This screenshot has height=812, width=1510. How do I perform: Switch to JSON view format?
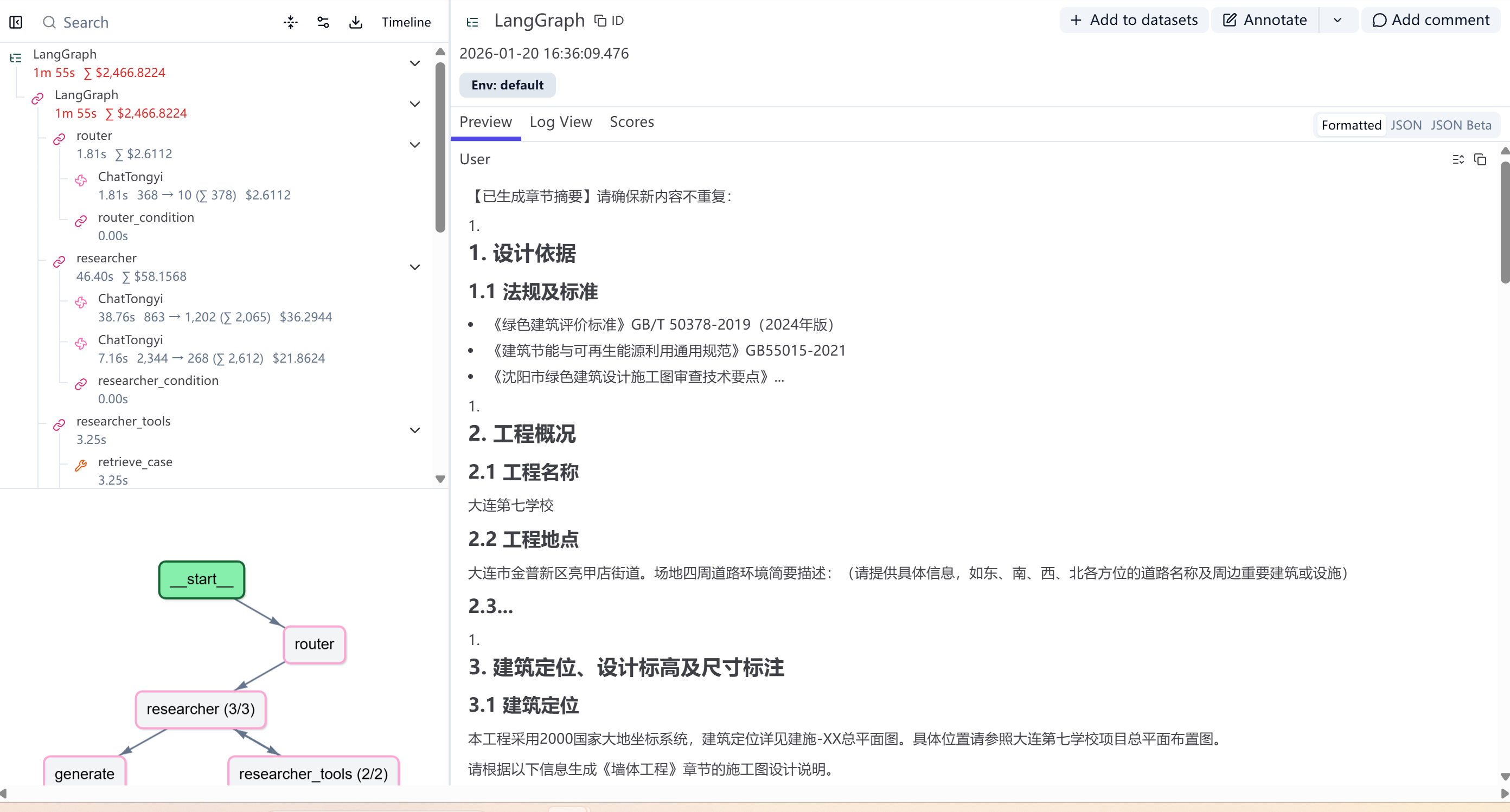pos(1406,125)
